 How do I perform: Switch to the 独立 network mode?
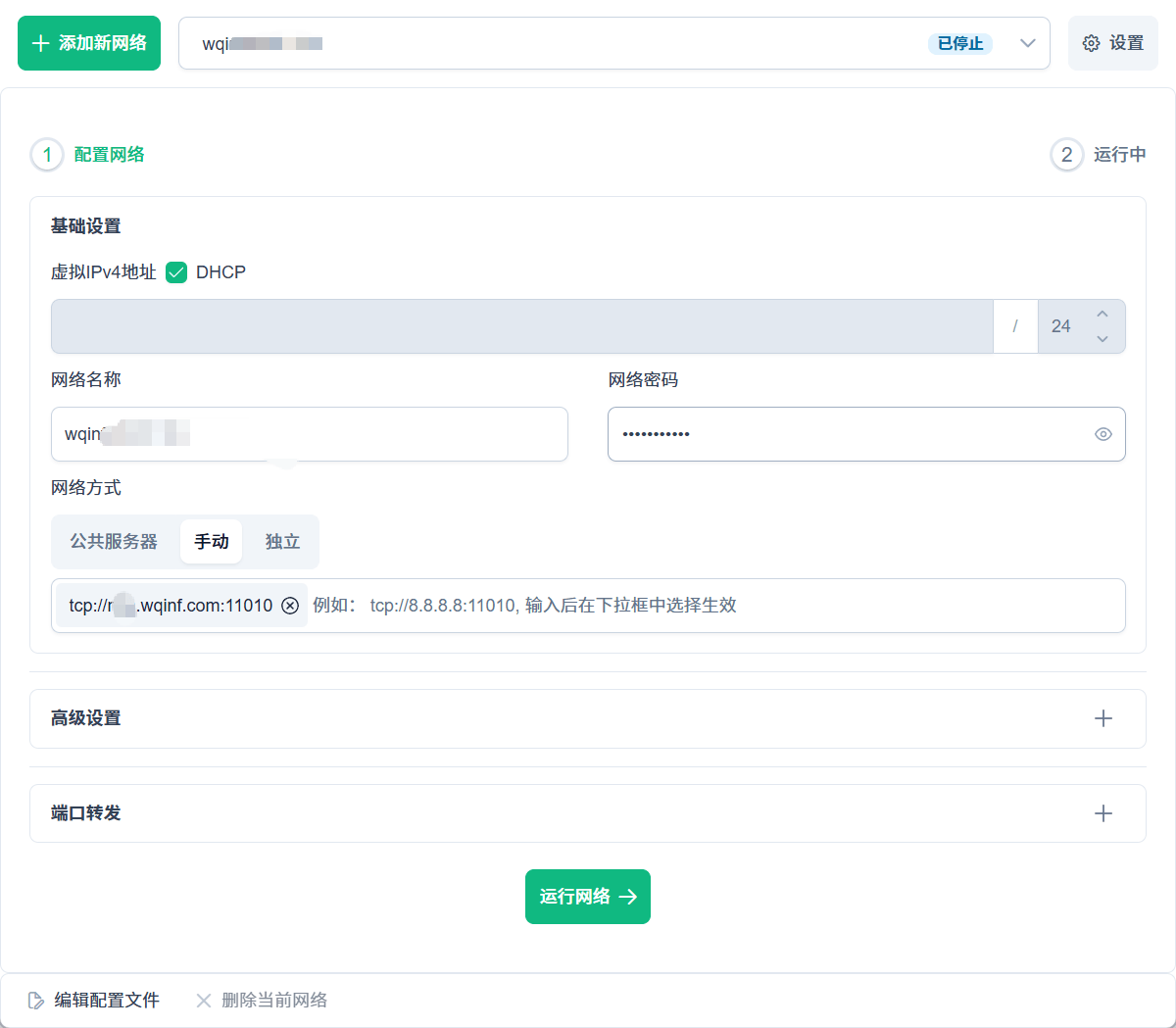282,542
